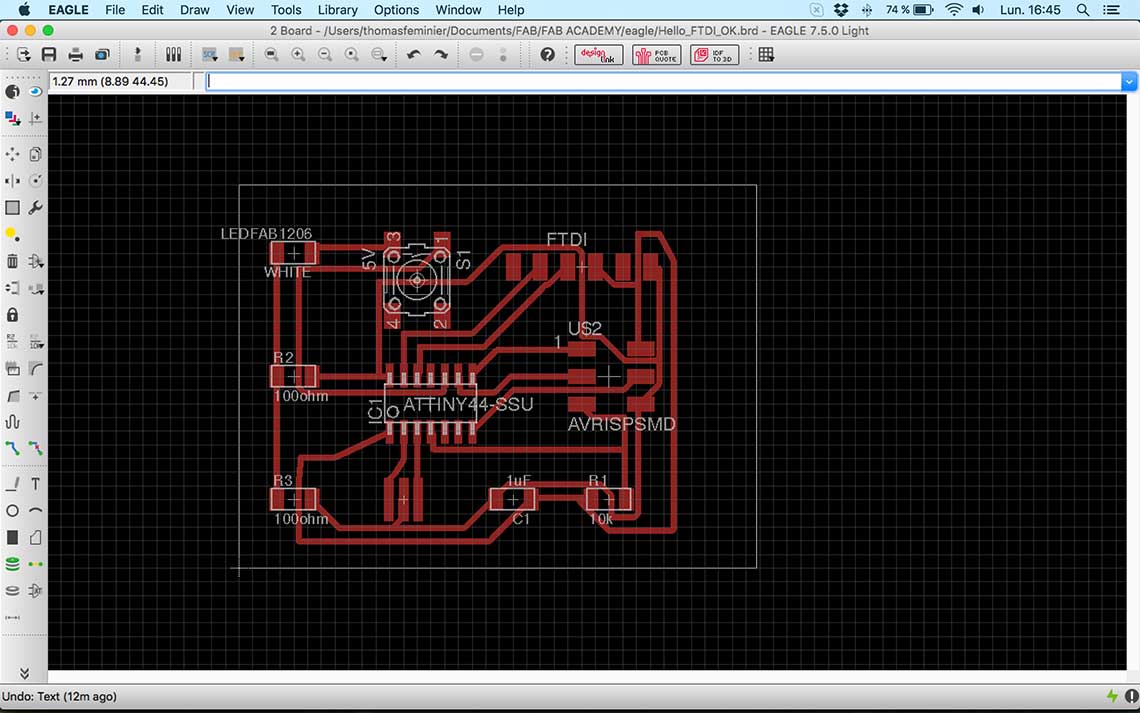Click the Help question mark icon

tap(547, 55)
